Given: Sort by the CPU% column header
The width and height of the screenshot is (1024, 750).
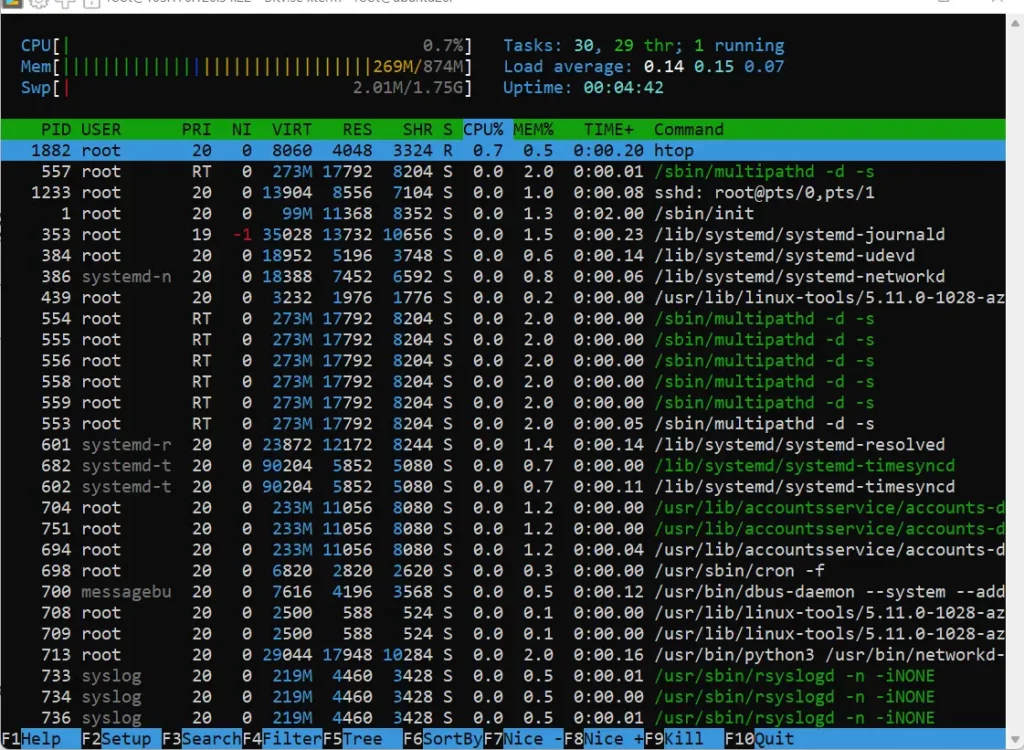Looking at the screenshot, I should [484, 129].
